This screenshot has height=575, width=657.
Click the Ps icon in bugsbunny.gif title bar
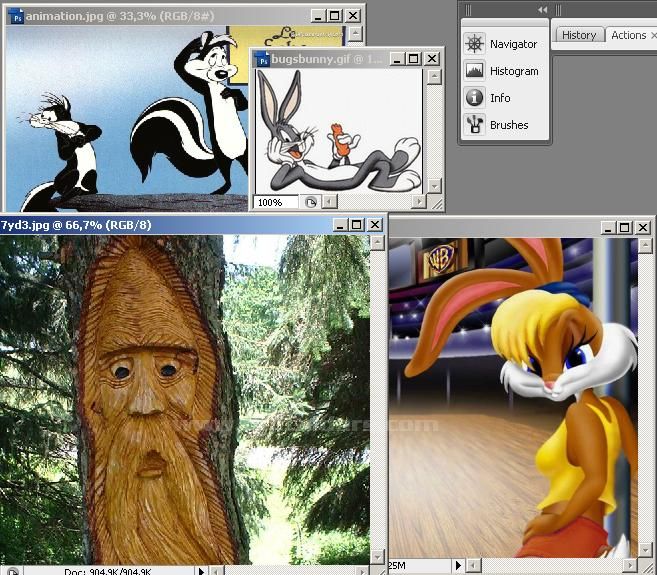[x=262, y=60]
